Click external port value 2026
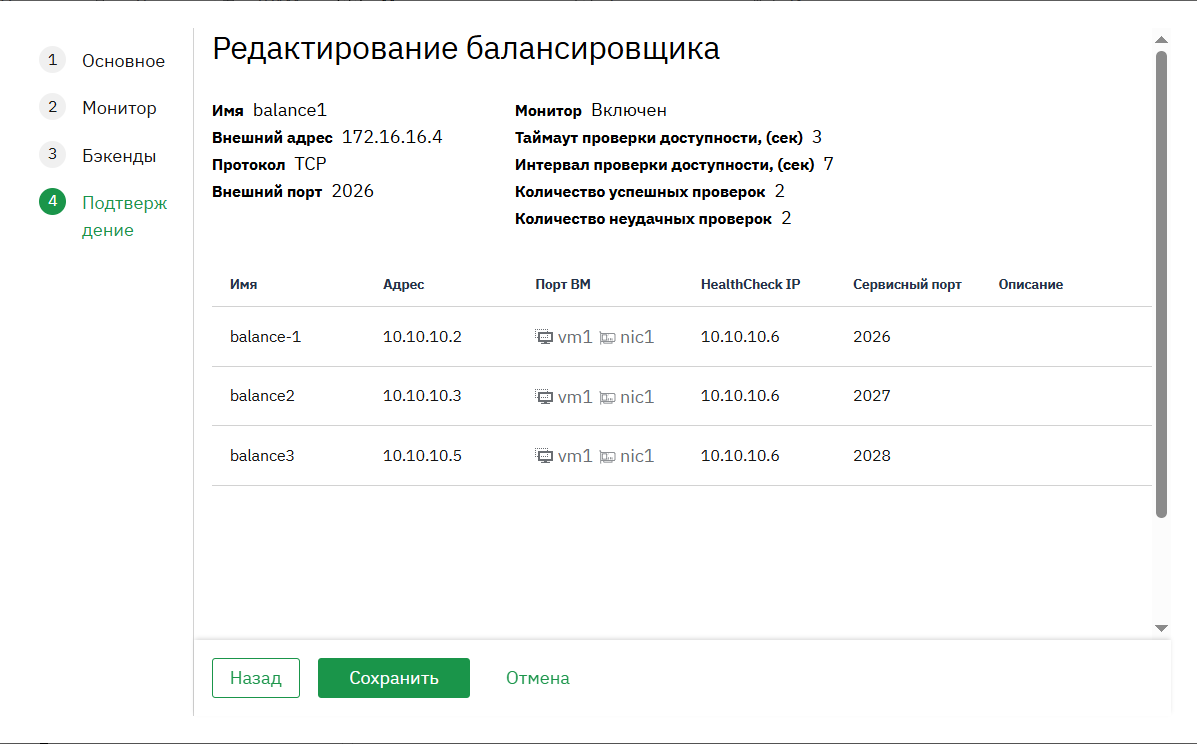1197x744 pixels. (353, 192)
